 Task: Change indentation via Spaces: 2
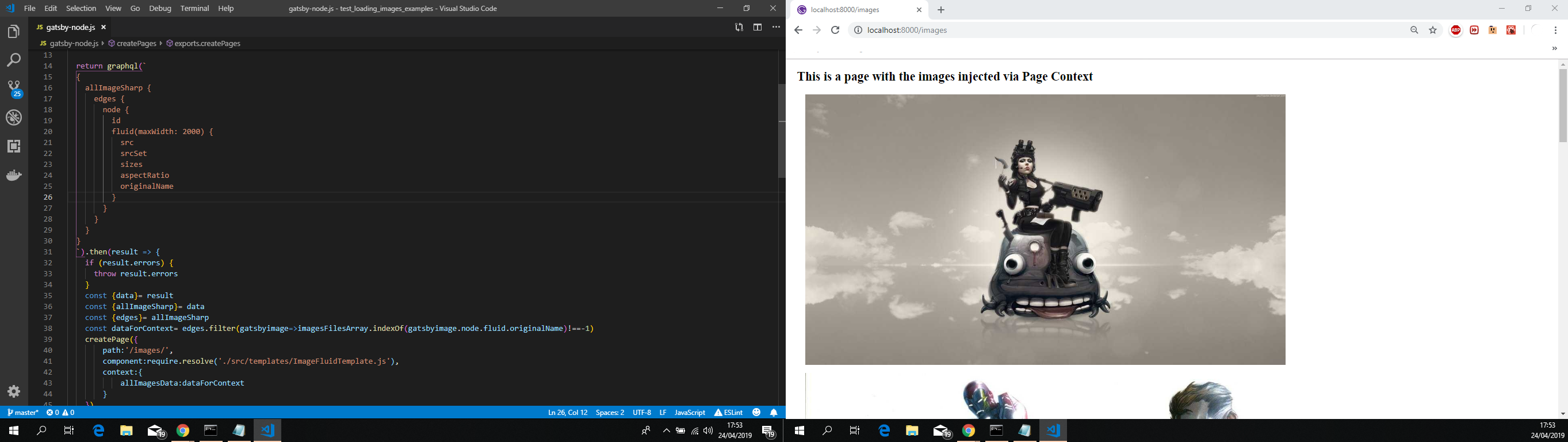tap(610, 412)
